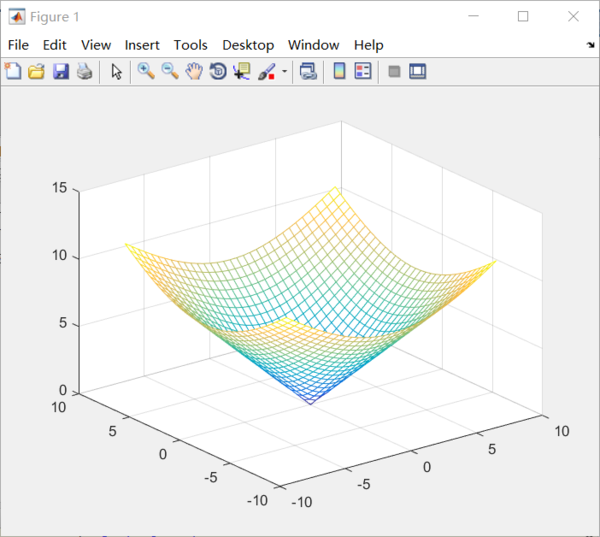
Task: Insert a colorbar from the toolbar
Action: tap(339, 71)
